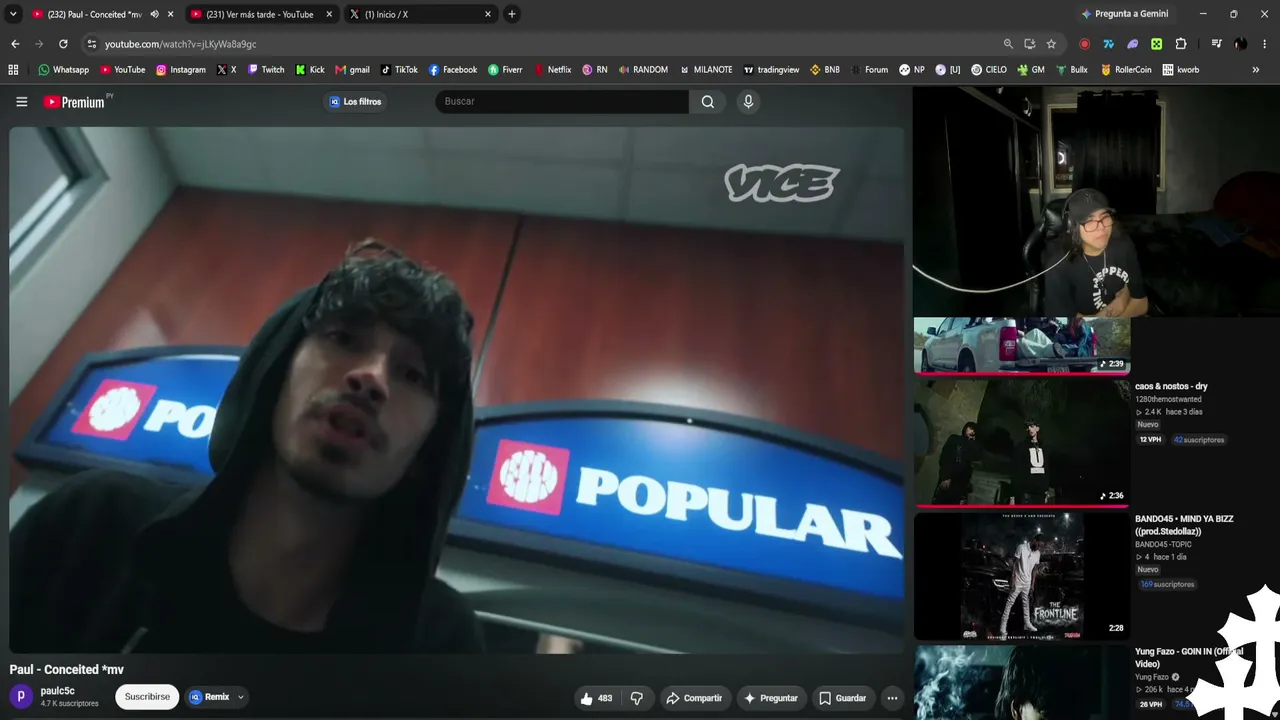Click the 169 suscriptores badge
This screenshot has width=1280, height=720.
pyautogui.click(x=1167, y=584)
